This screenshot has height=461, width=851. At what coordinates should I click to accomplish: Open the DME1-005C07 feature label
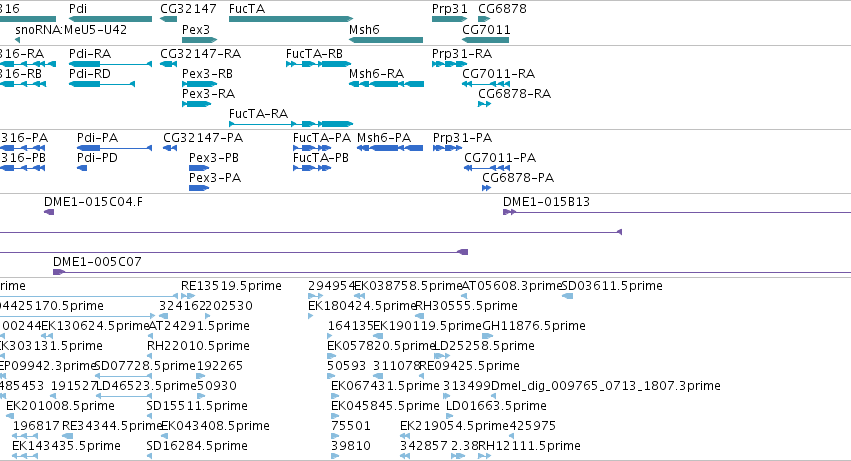(97, 262)
